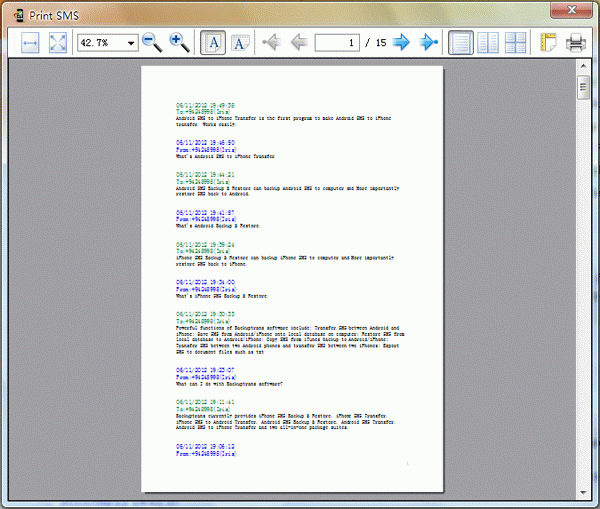
Task: Open page setup with ruler icon
Action: 548,43
